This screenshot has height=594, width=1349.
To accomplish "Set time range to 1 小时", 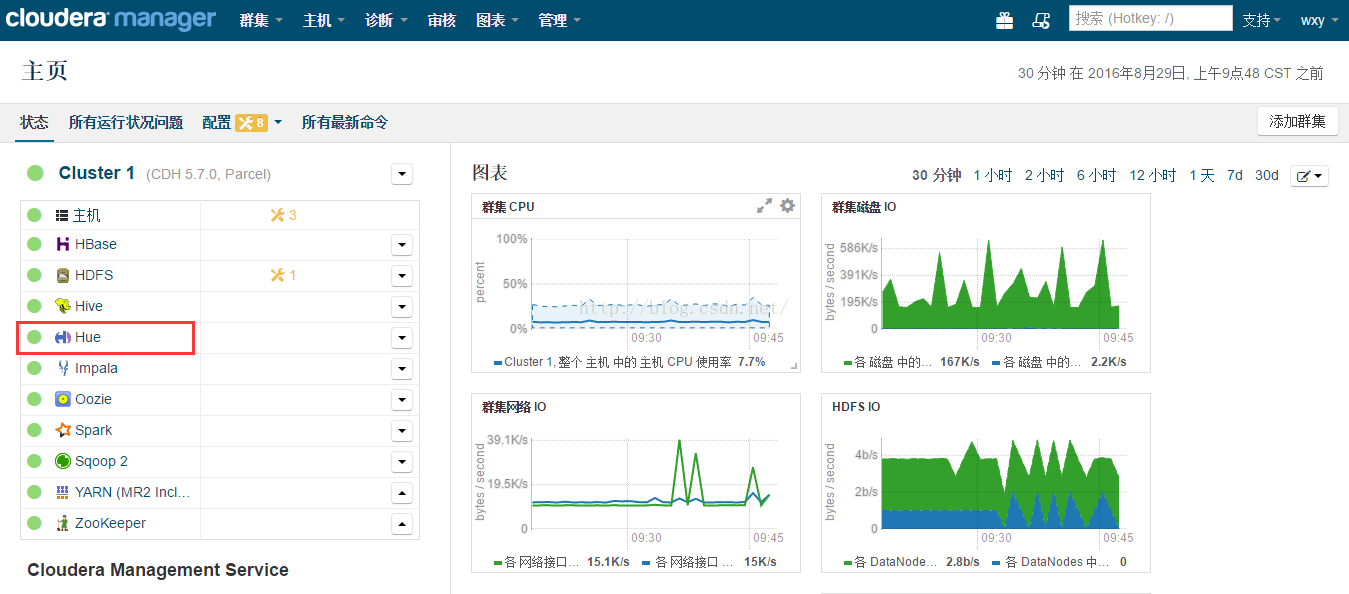I will pos(993,175).
